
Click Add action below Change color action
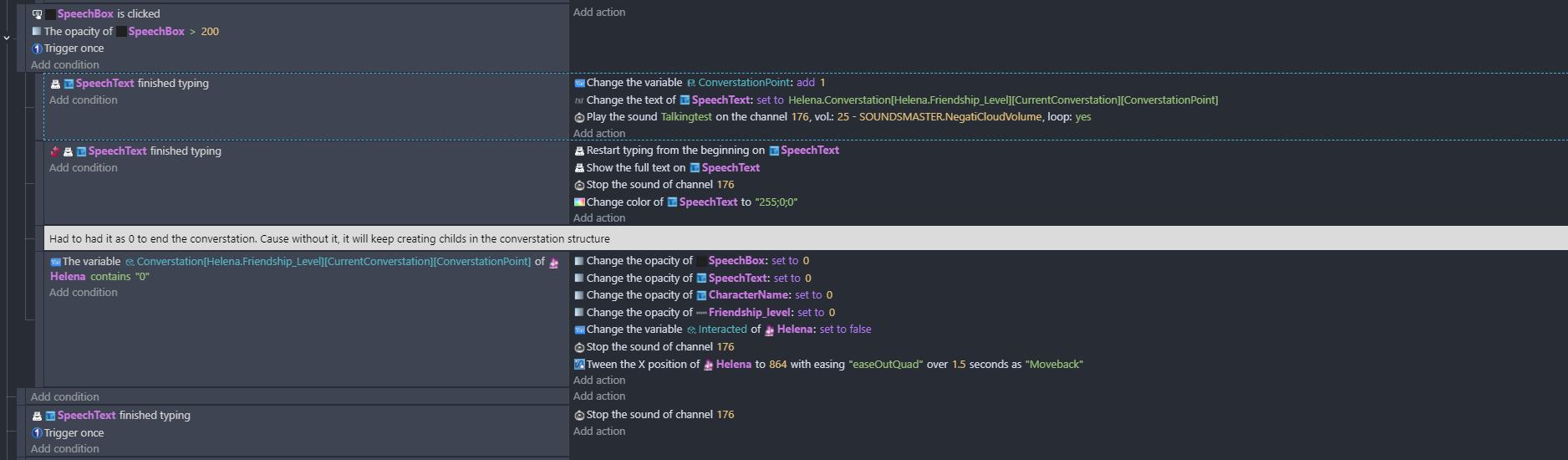tap(599, 218)
